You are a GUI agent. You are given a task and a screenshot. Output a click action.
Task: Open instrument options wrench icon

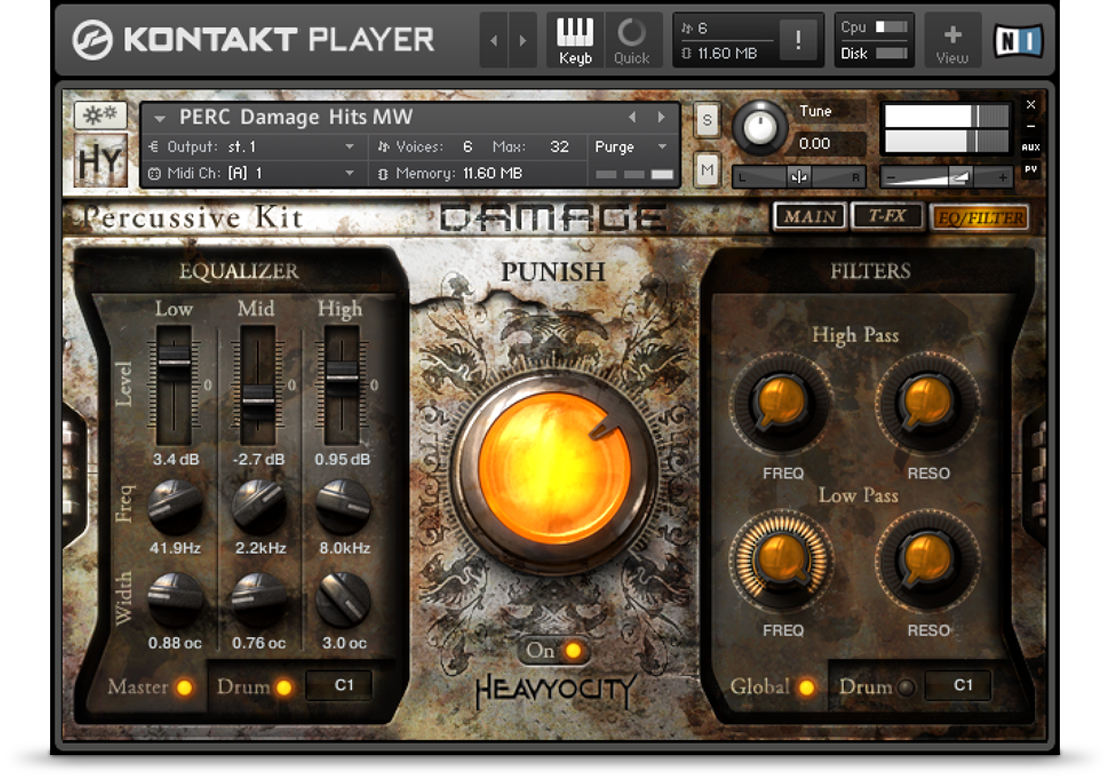[x=100, y=115]
